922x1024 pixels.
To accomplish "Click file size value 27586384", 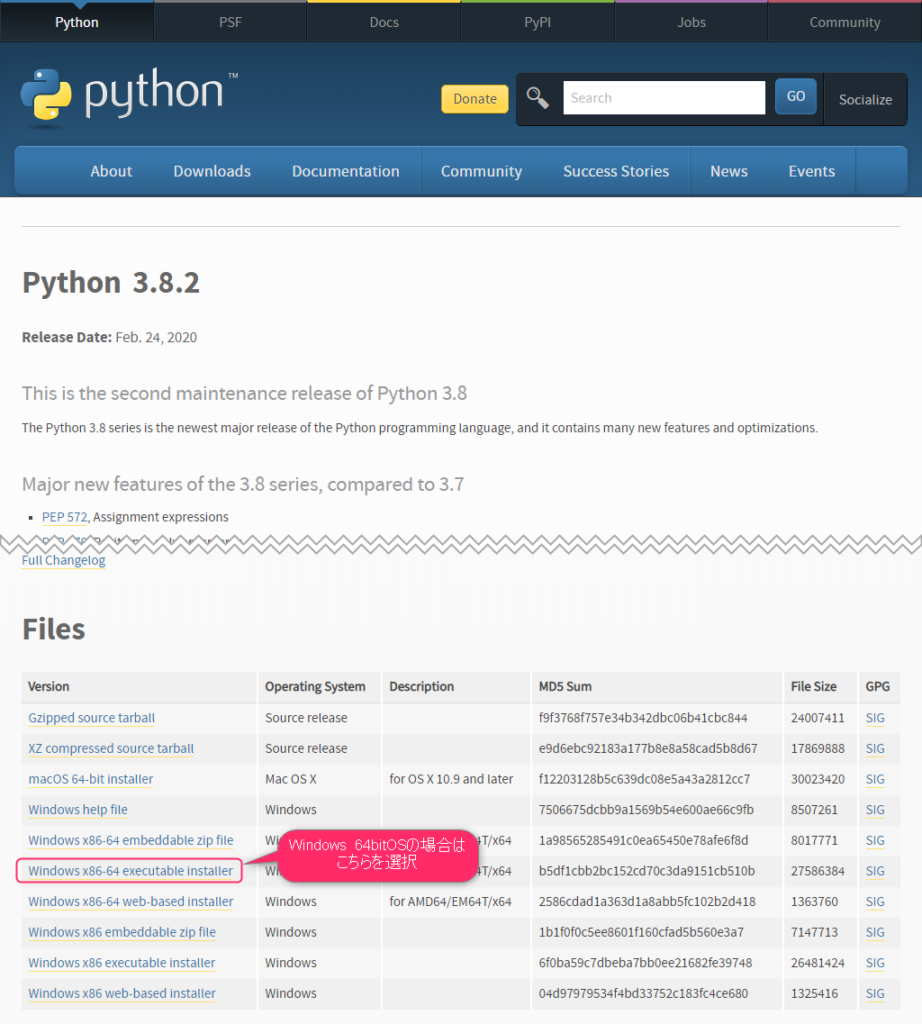I will pyautogui.click(x=818, y=871).
